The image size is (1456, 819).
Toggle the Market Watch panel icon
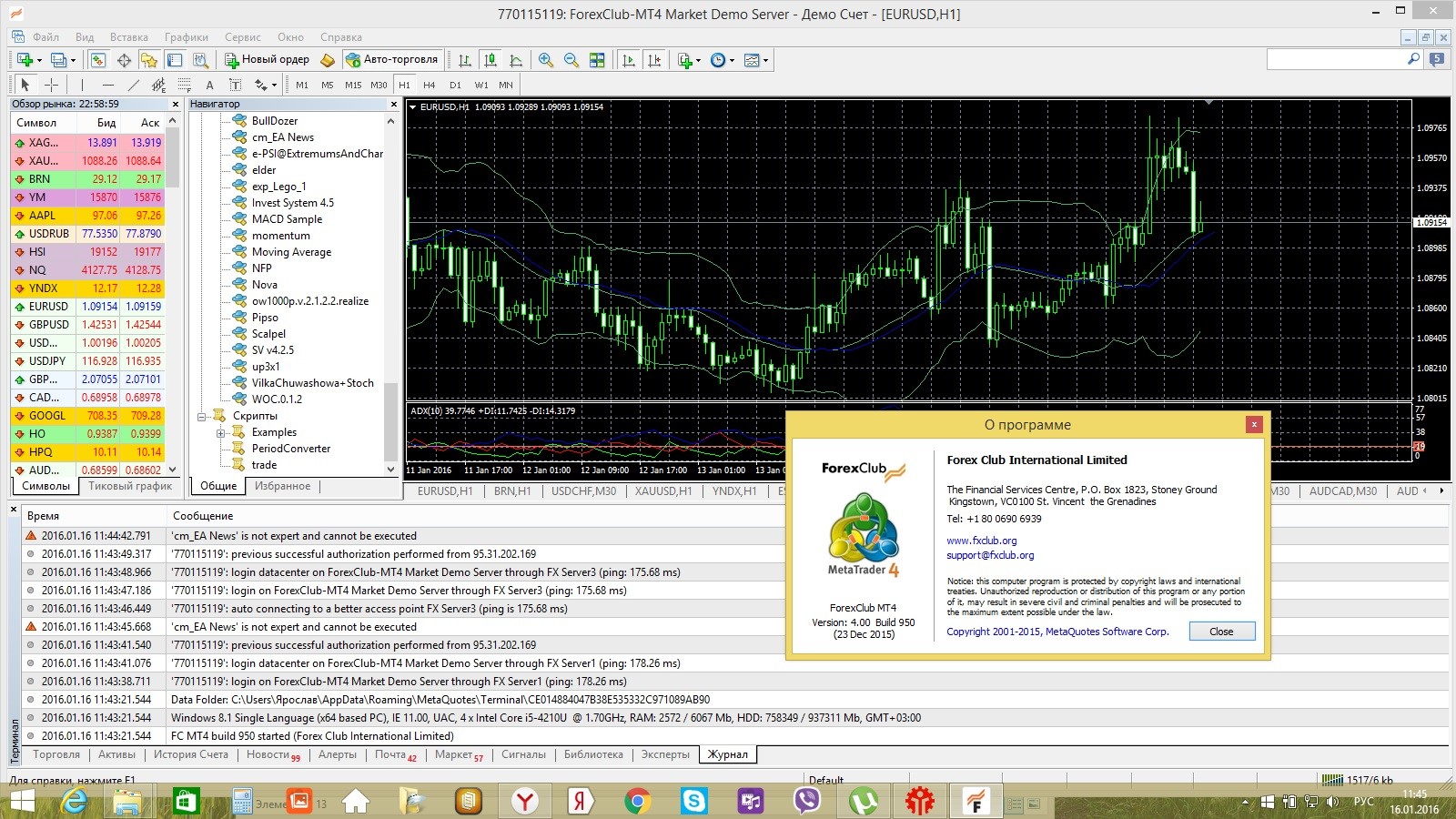[x=97, y=60]
